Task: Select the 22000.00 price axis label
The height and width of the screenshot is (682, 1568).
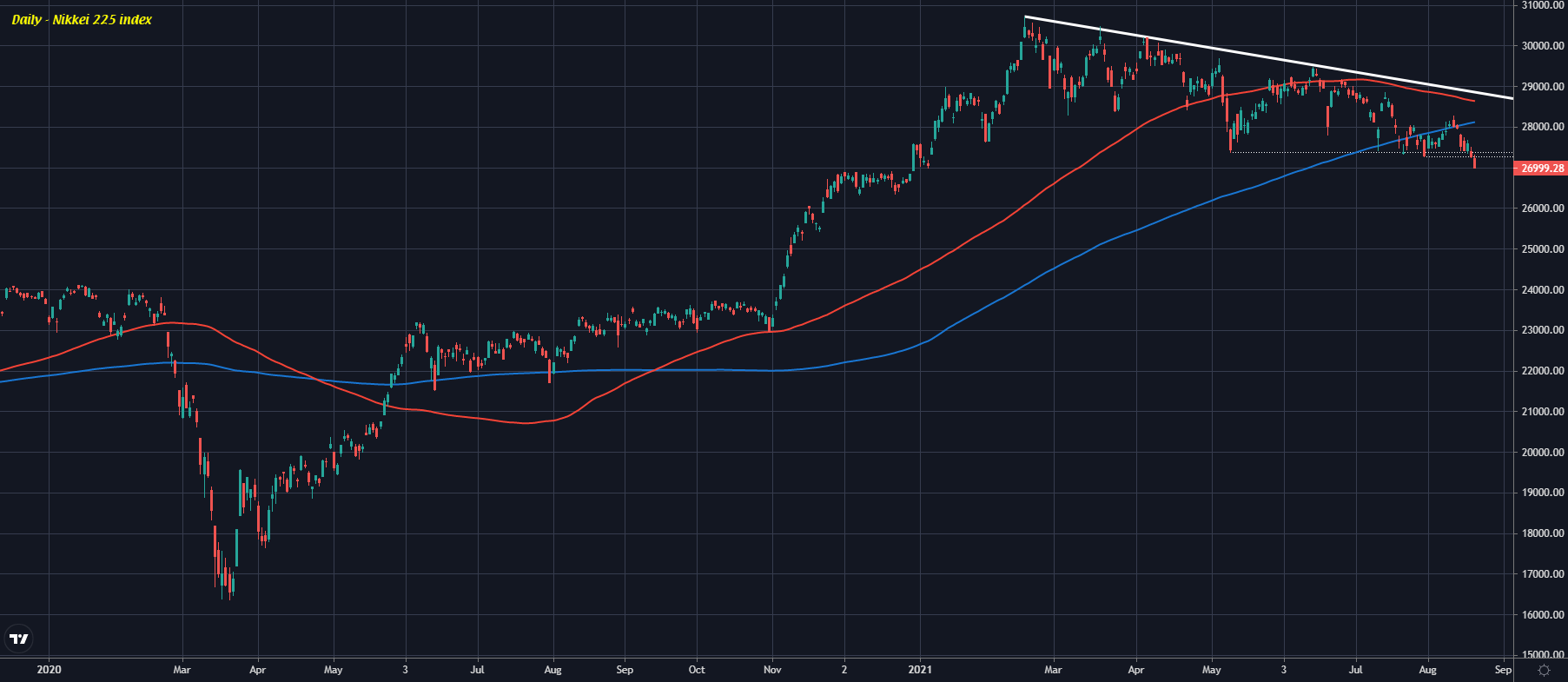Action: point(1544,371)
